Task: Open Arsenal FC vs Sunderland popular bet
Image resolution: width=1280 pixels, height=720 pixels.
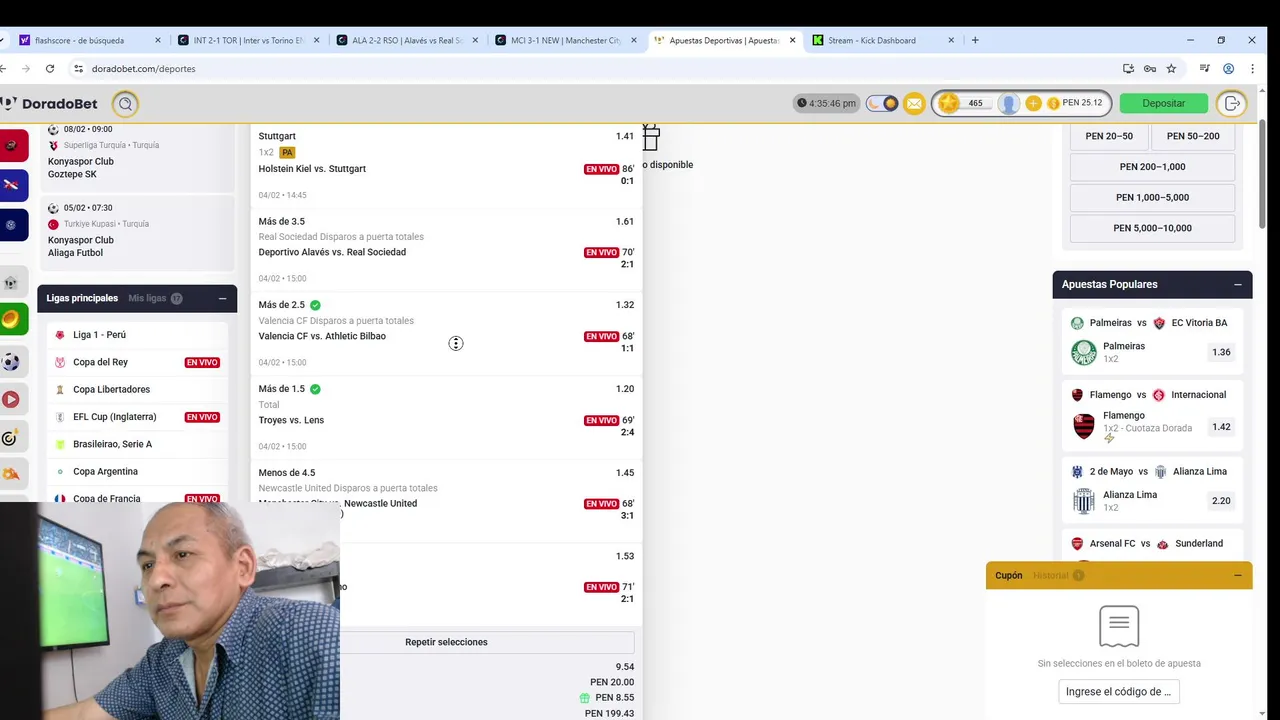Action: [1152, 544]
